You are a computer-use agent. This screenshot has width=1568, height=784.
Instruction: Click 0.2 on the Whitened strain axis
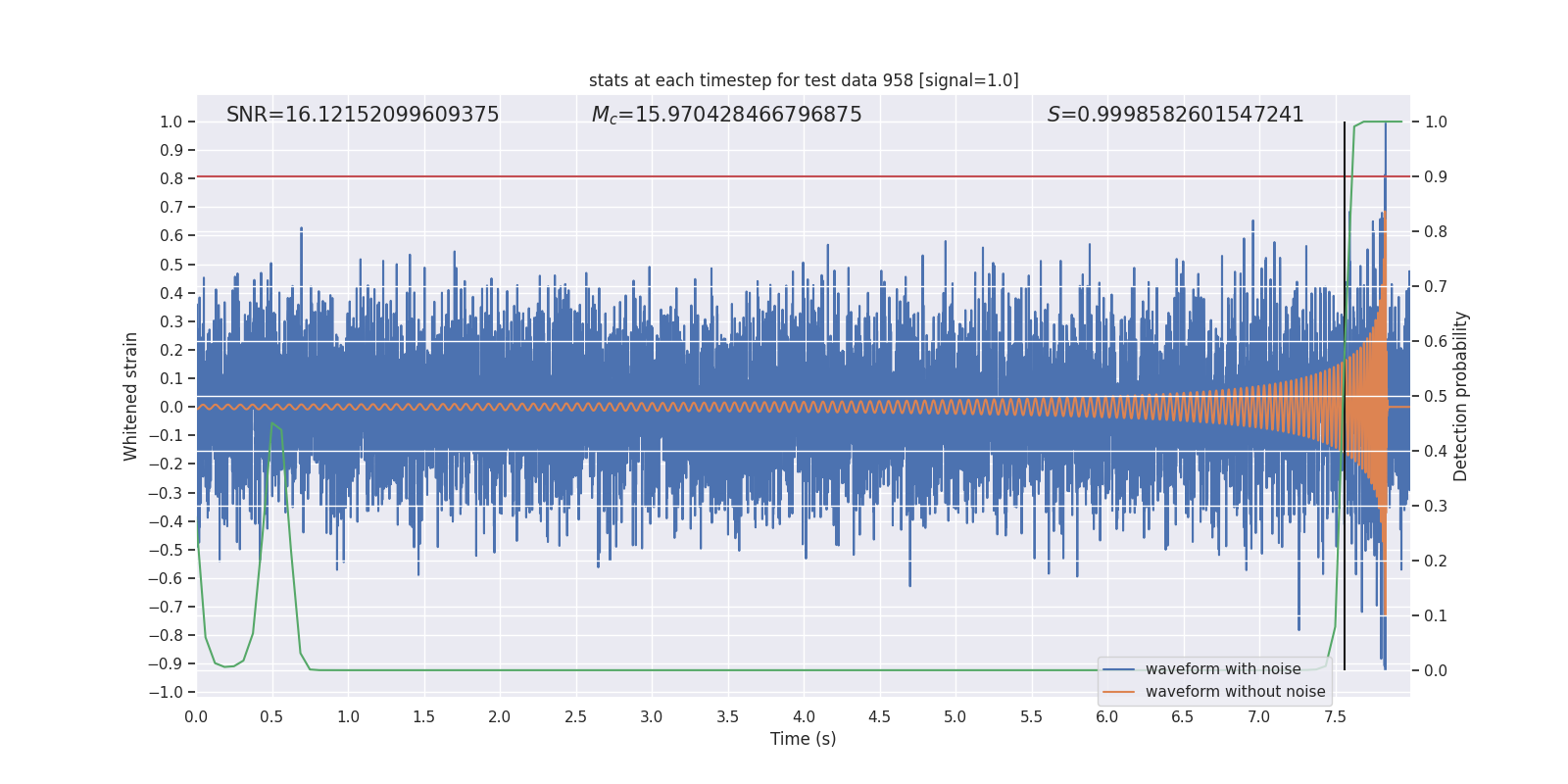[171, 350]
